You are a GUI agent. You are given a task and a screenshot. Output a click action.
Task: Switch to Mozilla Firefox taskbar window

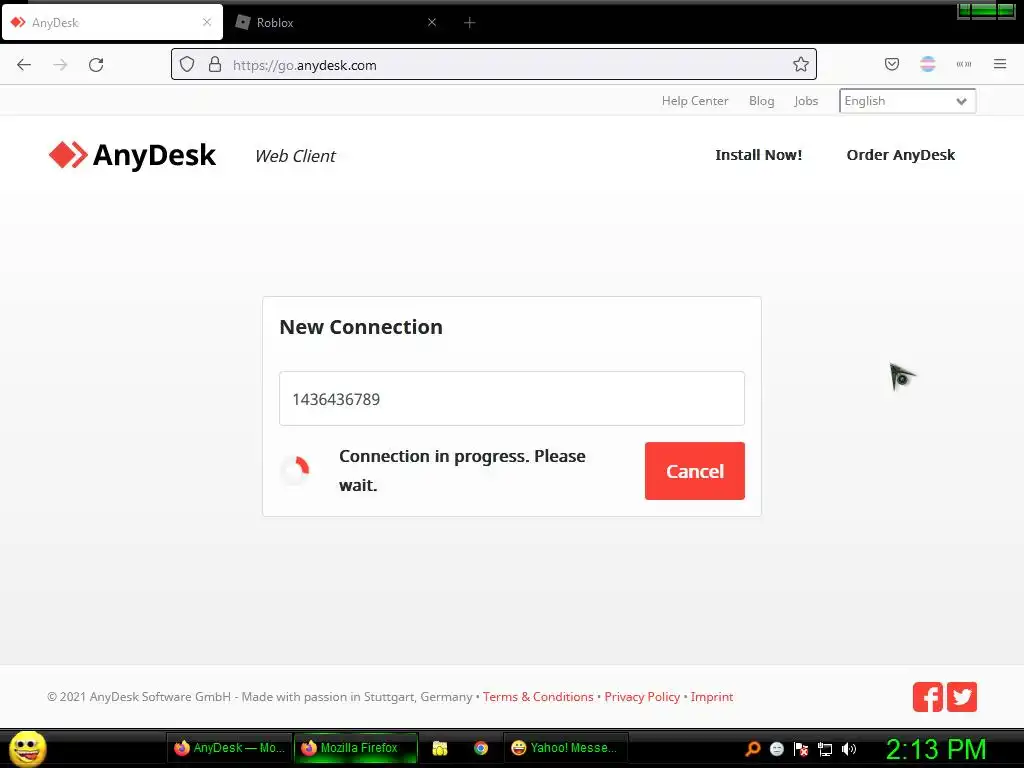pyautogui.click(x=356, y=748)
